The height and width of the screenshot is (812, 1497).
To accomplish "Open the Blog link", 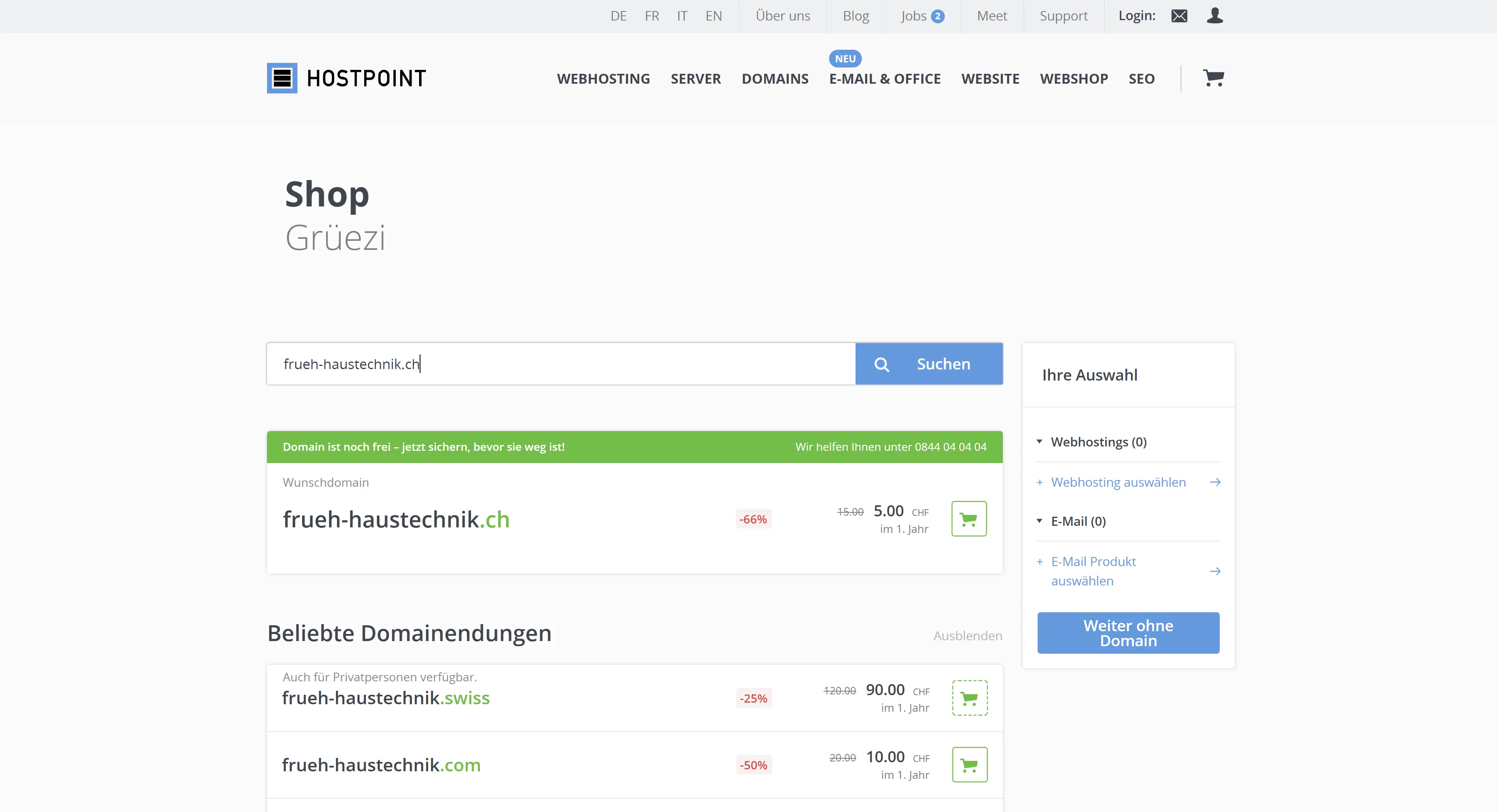I will (x=856, y=16).
